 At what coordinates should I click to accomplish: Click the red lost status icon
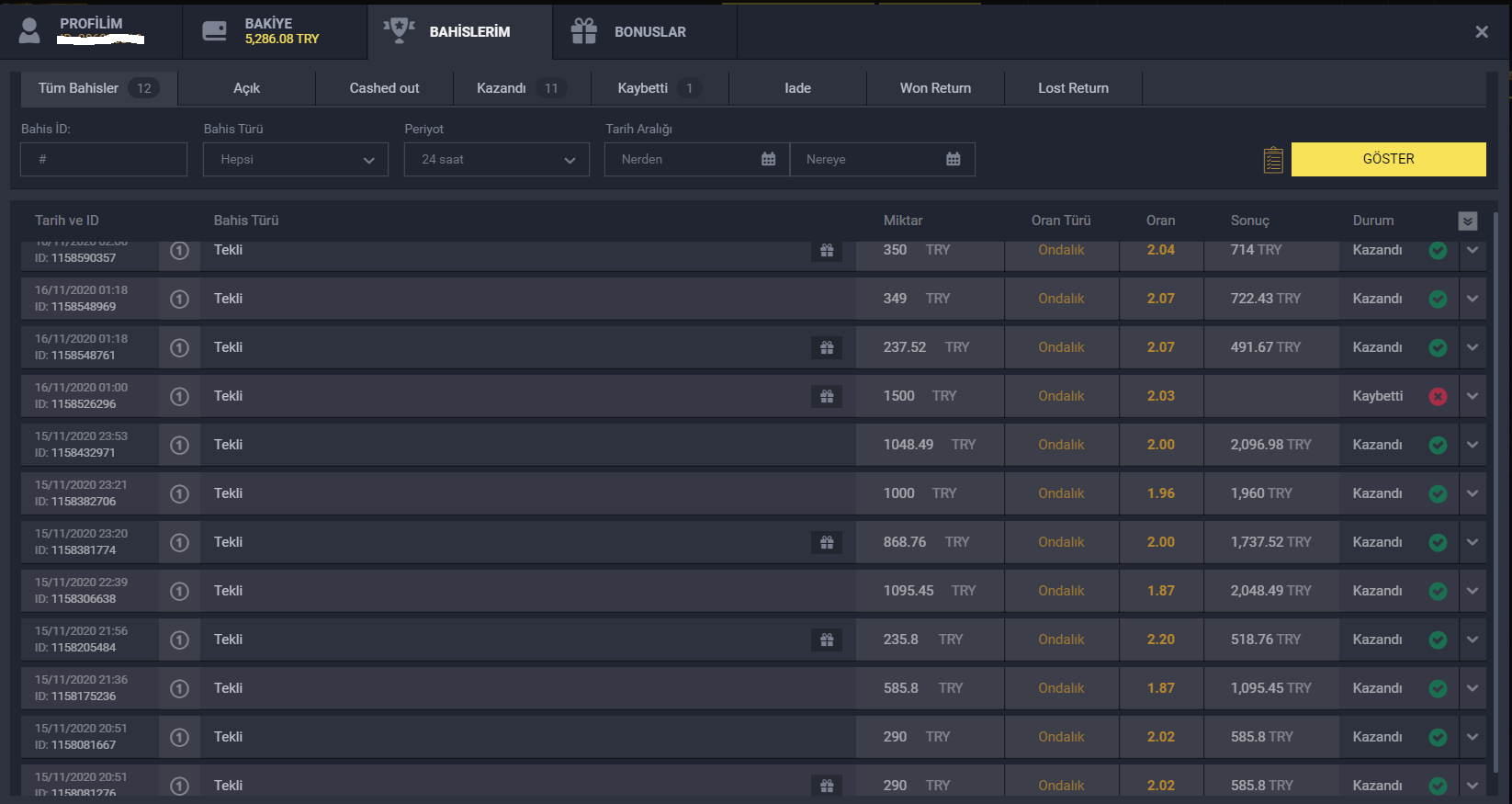(x=1439, y=396)
